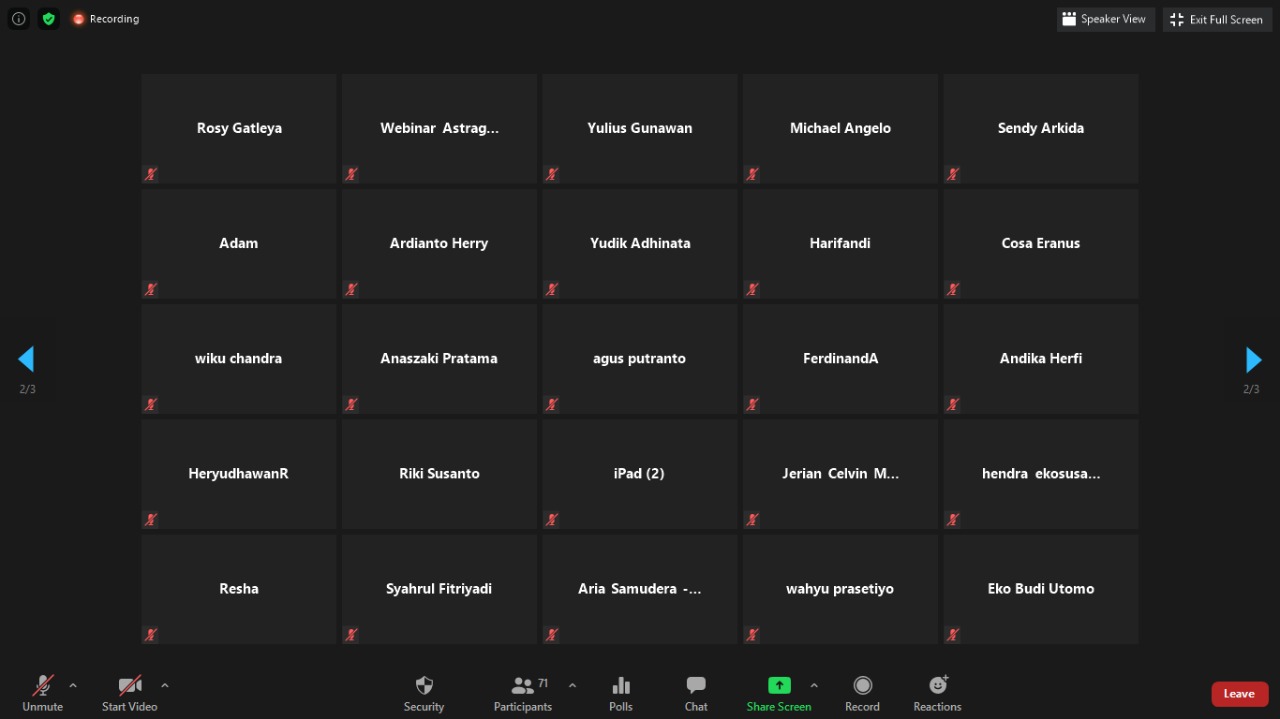
Task: Open Reactions
Action: (937, 693)
